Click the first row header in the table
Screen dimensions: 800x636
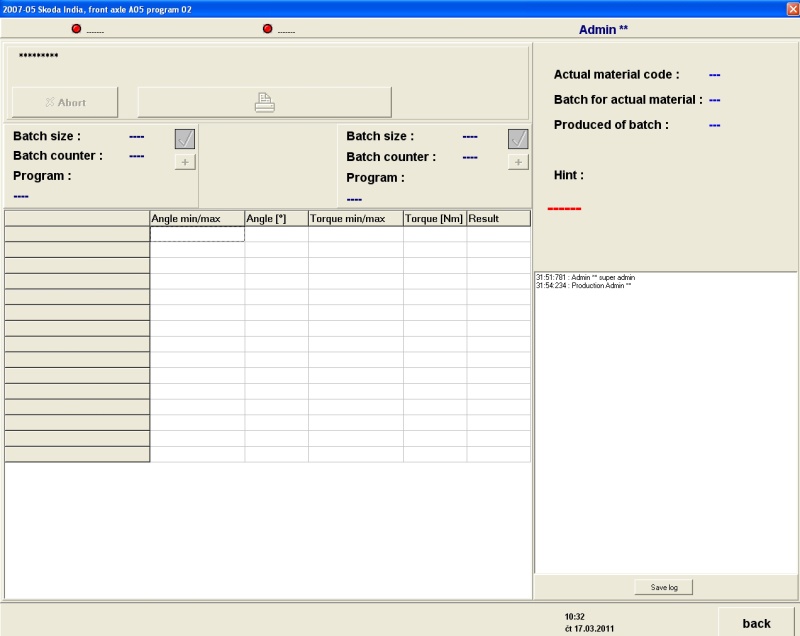tap(77, 234)
